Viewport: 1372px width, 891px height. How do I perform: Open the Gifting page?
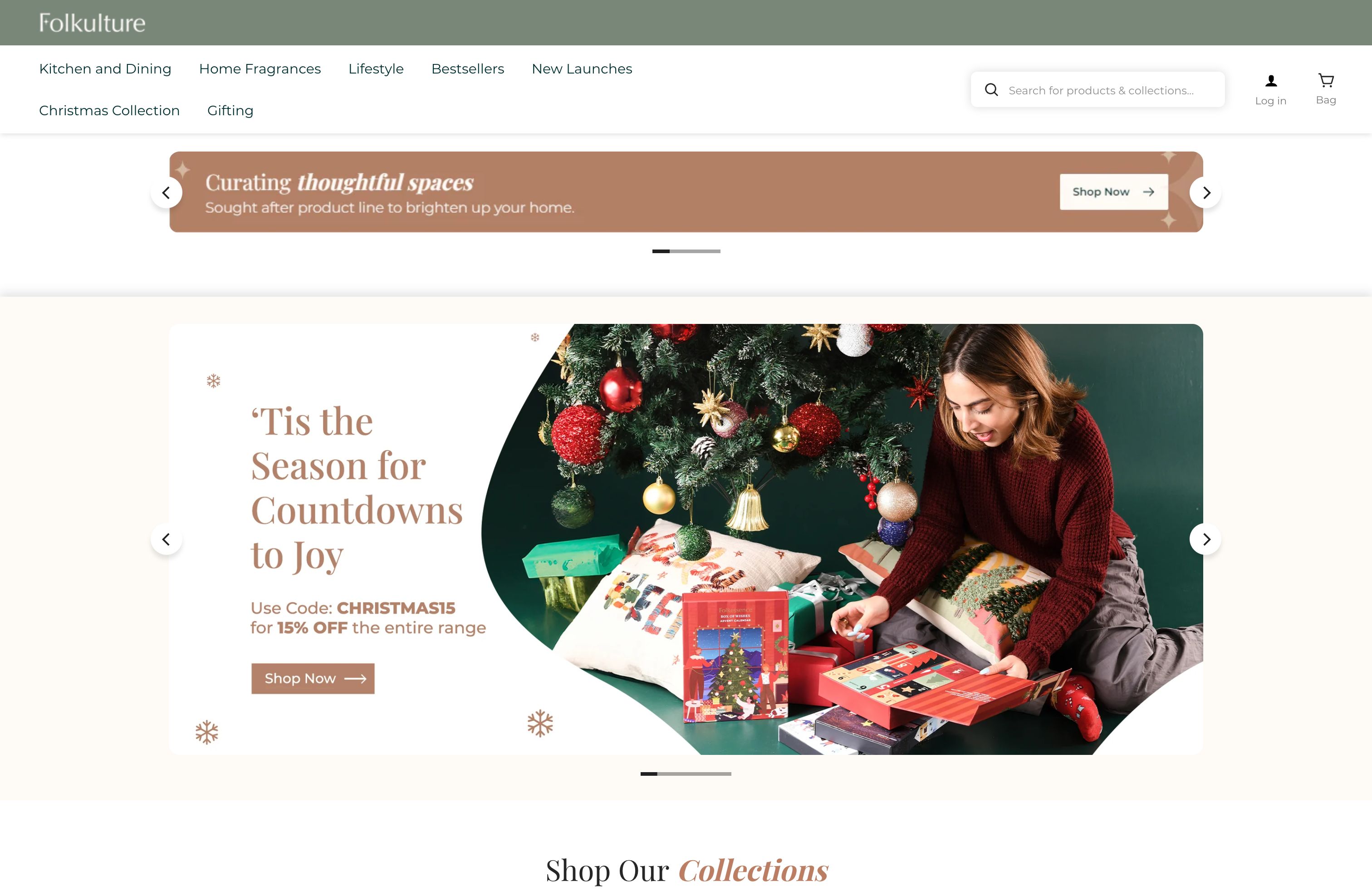pyautogui.click(x=230, y=111)
